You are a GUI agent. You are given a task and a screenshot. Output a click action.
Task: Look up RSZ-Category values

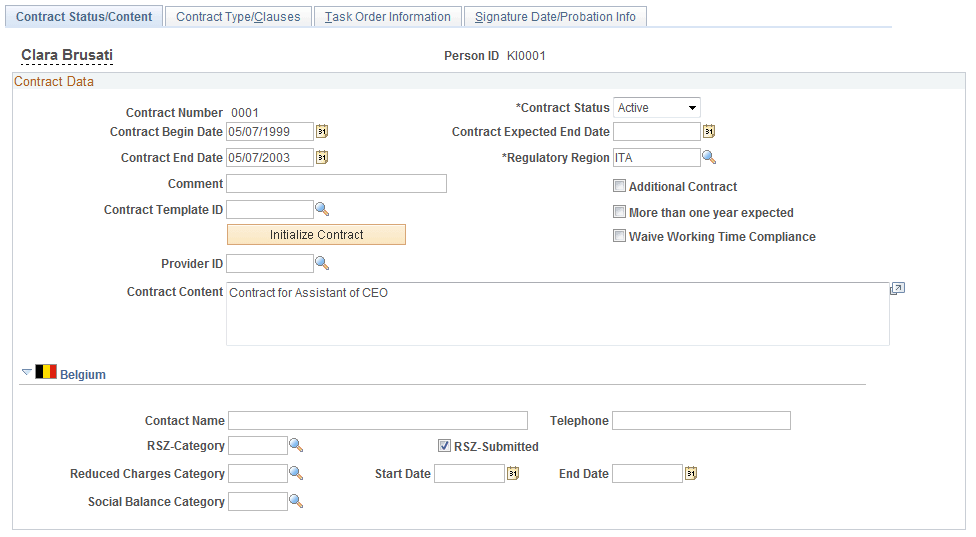click(296, 446)
